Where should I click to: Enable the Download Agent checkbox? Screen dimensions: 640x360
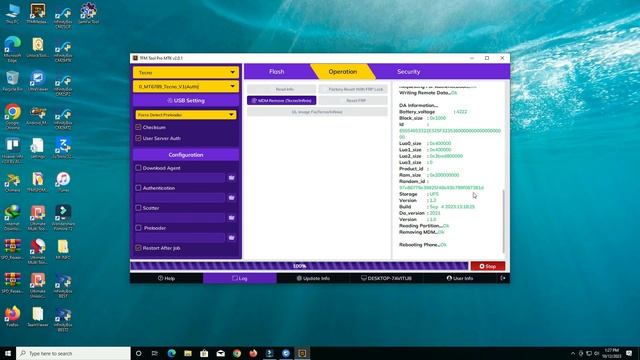pyautogui.click(x=138, y=168)
